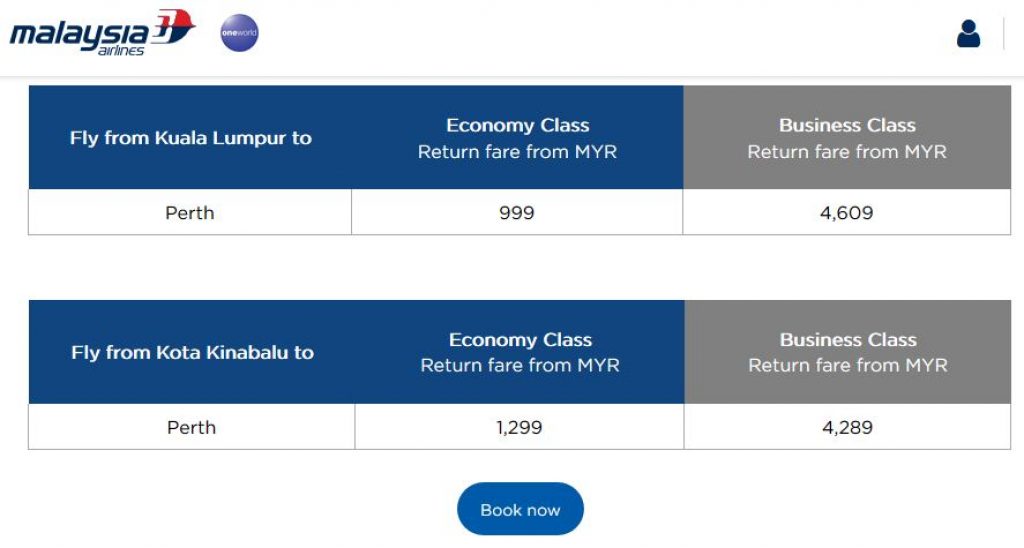Click the 999 economy fare cell
The width and height of the screenshot is (1024, 548).
click(517, 212)
